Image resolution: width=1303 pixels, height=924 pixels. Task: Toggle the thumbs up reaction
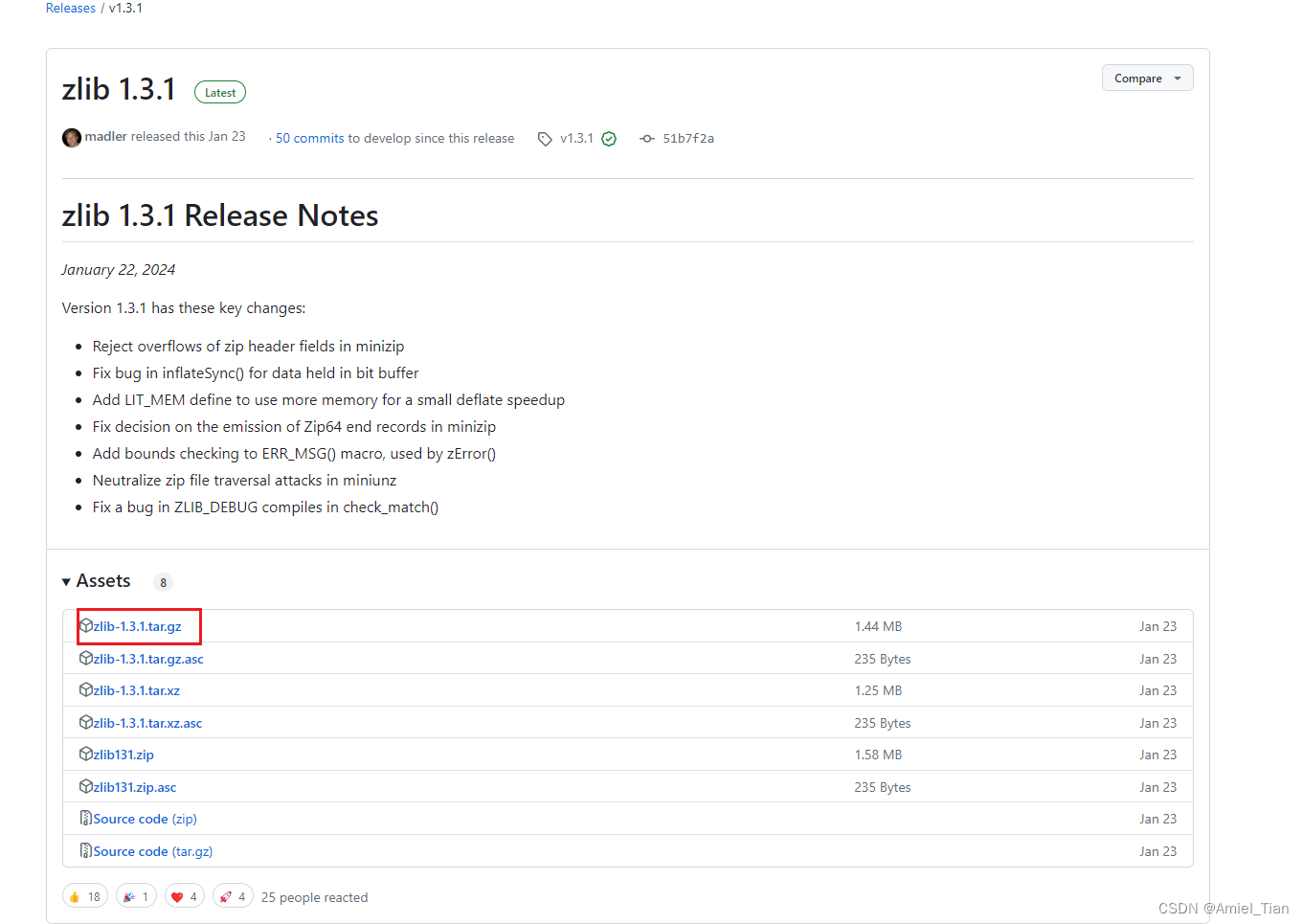pos(84,896)
